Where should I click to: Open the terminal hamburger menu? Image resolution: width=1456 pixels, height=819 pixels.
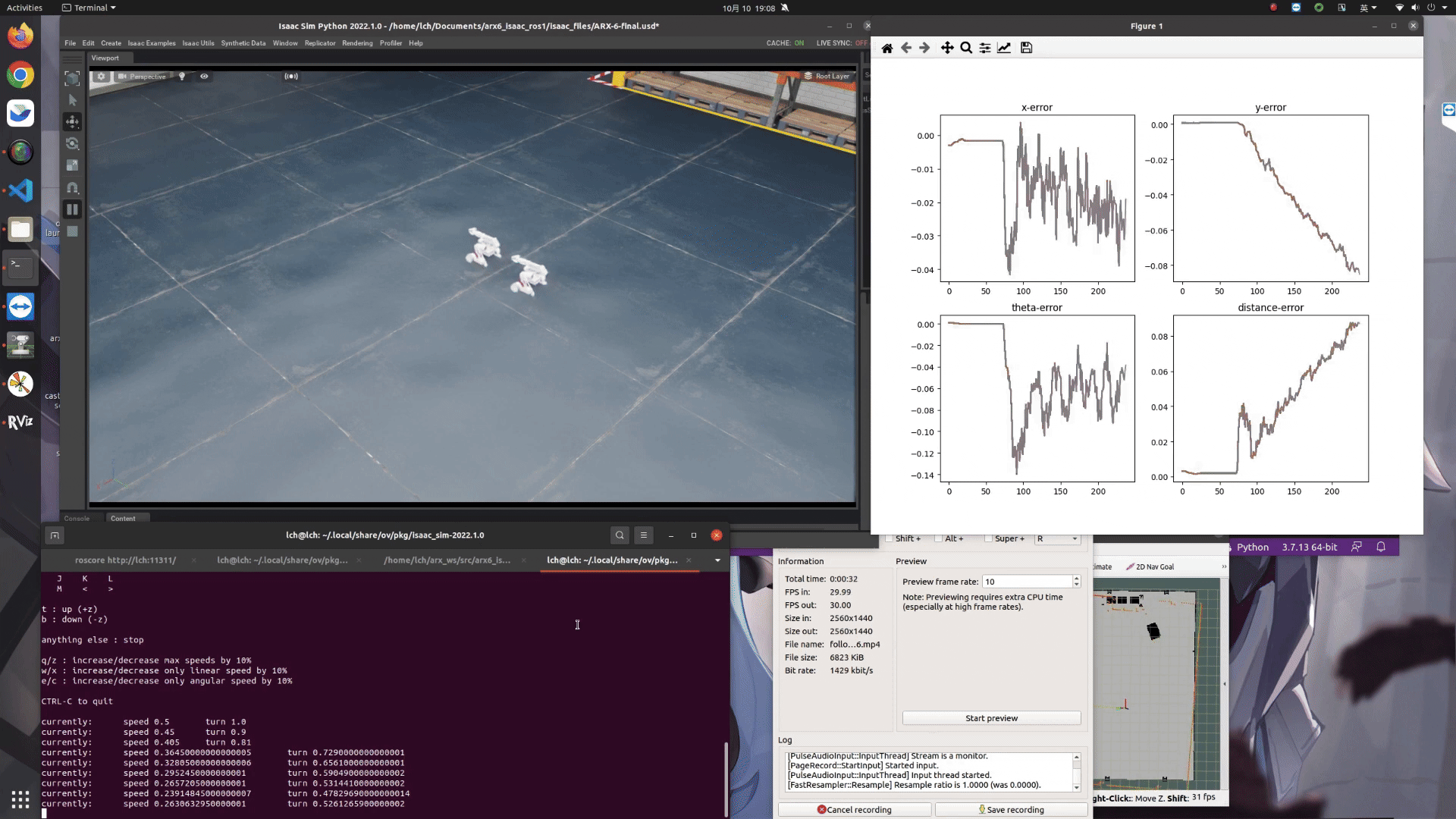coord(644,535)
